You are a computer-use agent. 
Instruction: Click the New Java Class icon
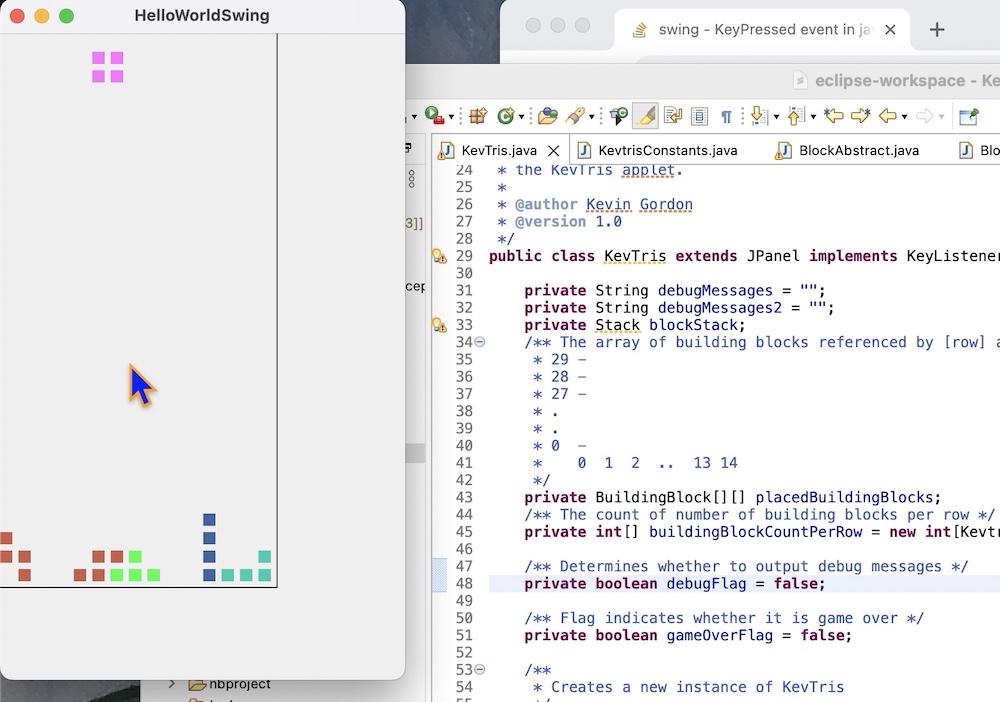point(506,116)
